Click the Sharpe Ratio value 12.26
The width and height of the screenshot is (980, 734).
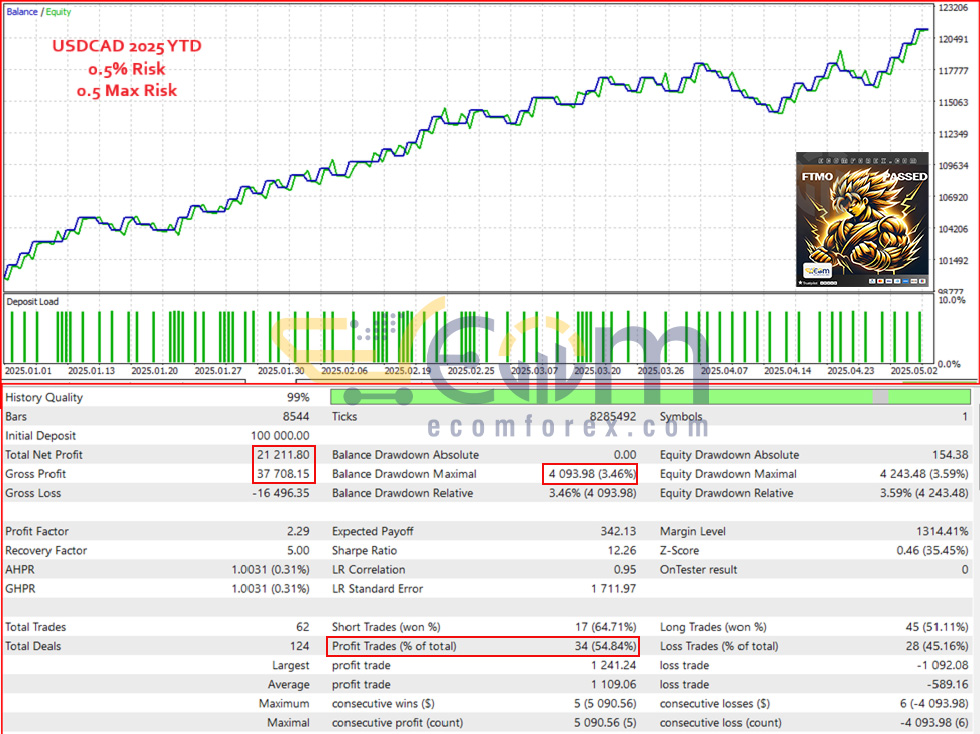point(622,550)
